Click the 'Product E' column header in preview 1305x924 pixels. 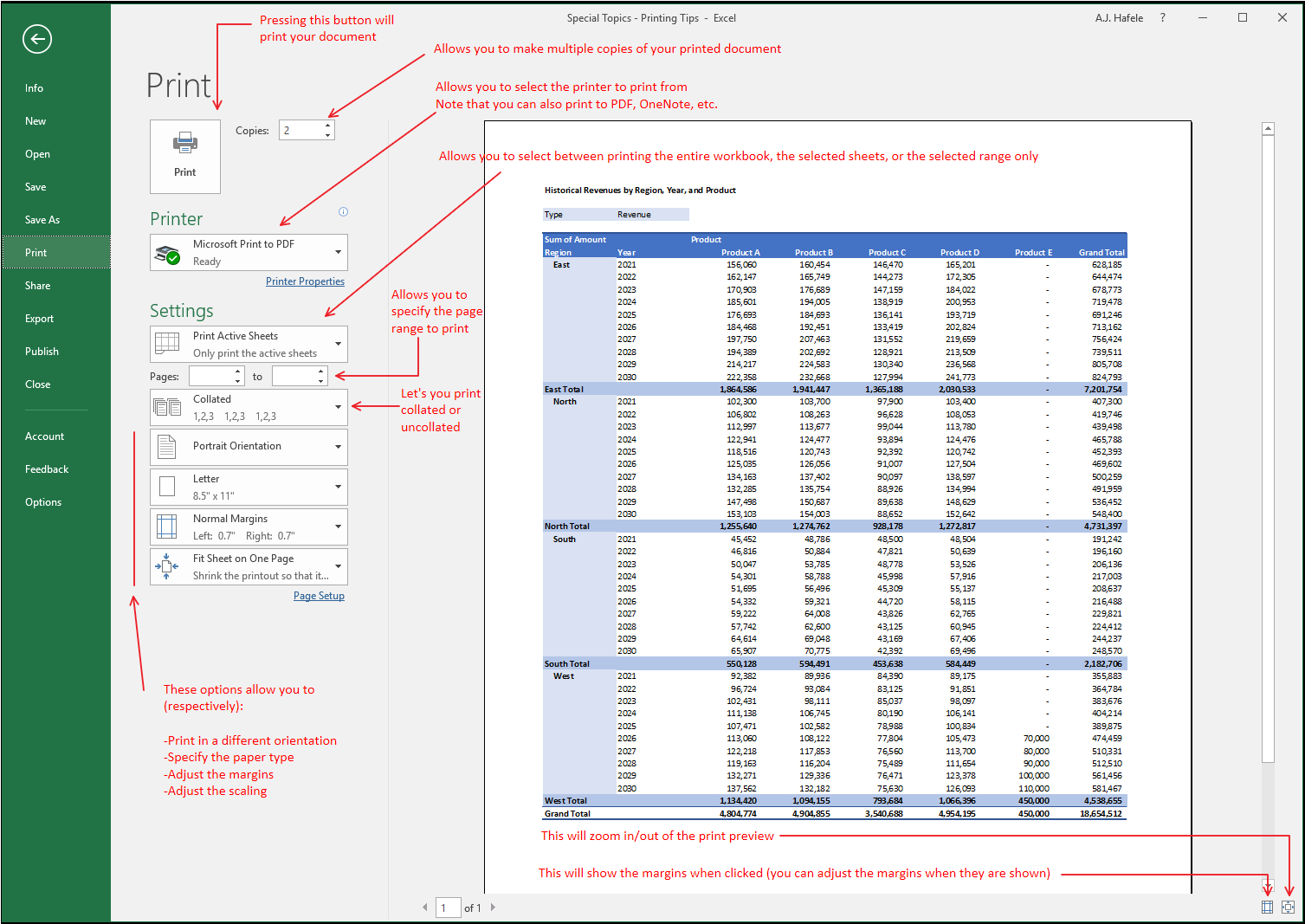click(x=1034, y=253)
